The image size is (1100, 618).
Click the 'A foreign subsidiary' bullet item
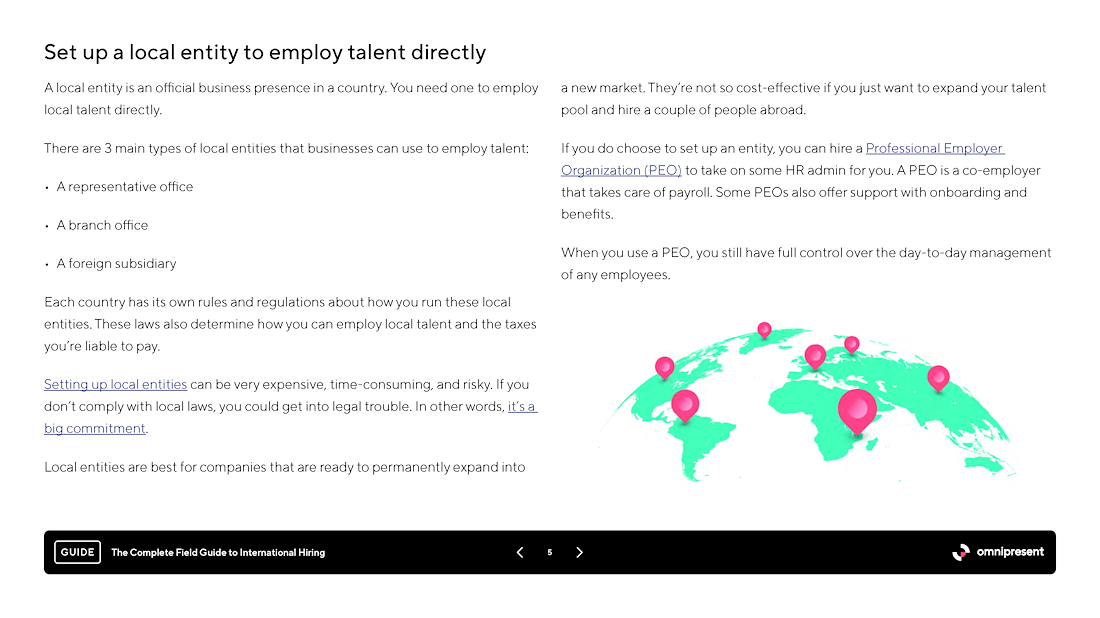coord(116,264)
